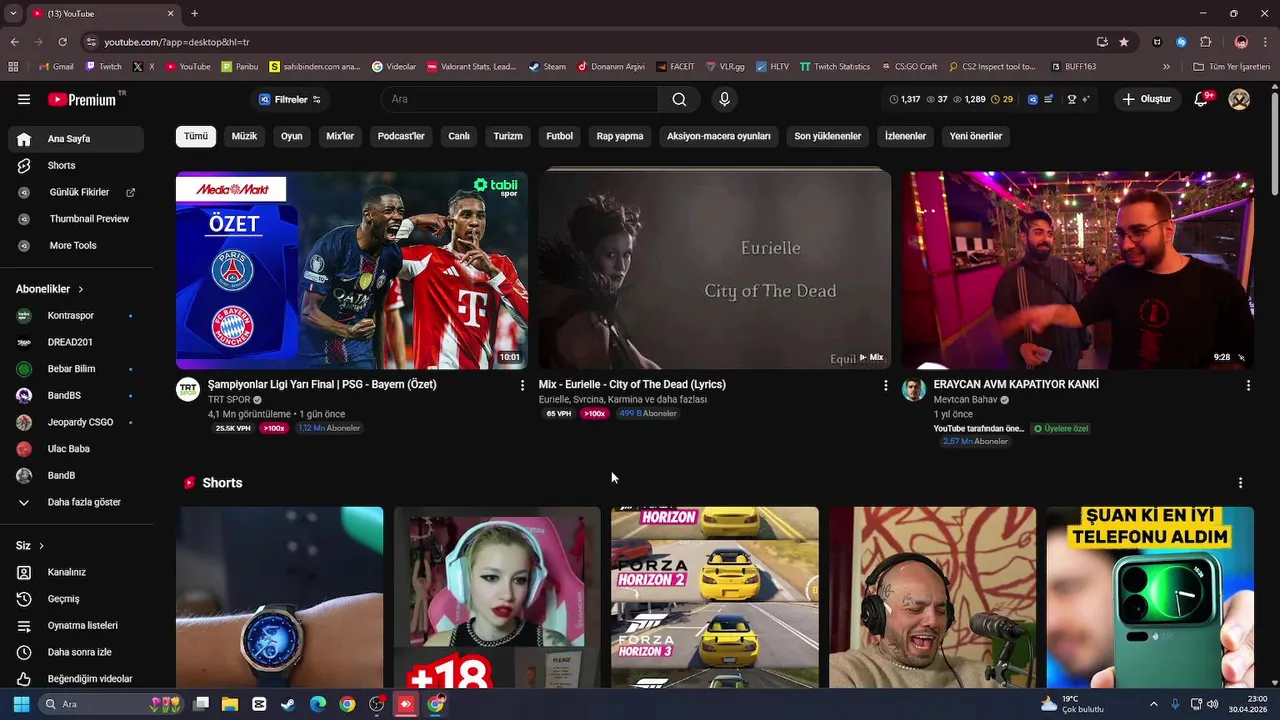1280x720 pixels.
Task: Click the Windows Start button
Action: (x=21, y=704)
